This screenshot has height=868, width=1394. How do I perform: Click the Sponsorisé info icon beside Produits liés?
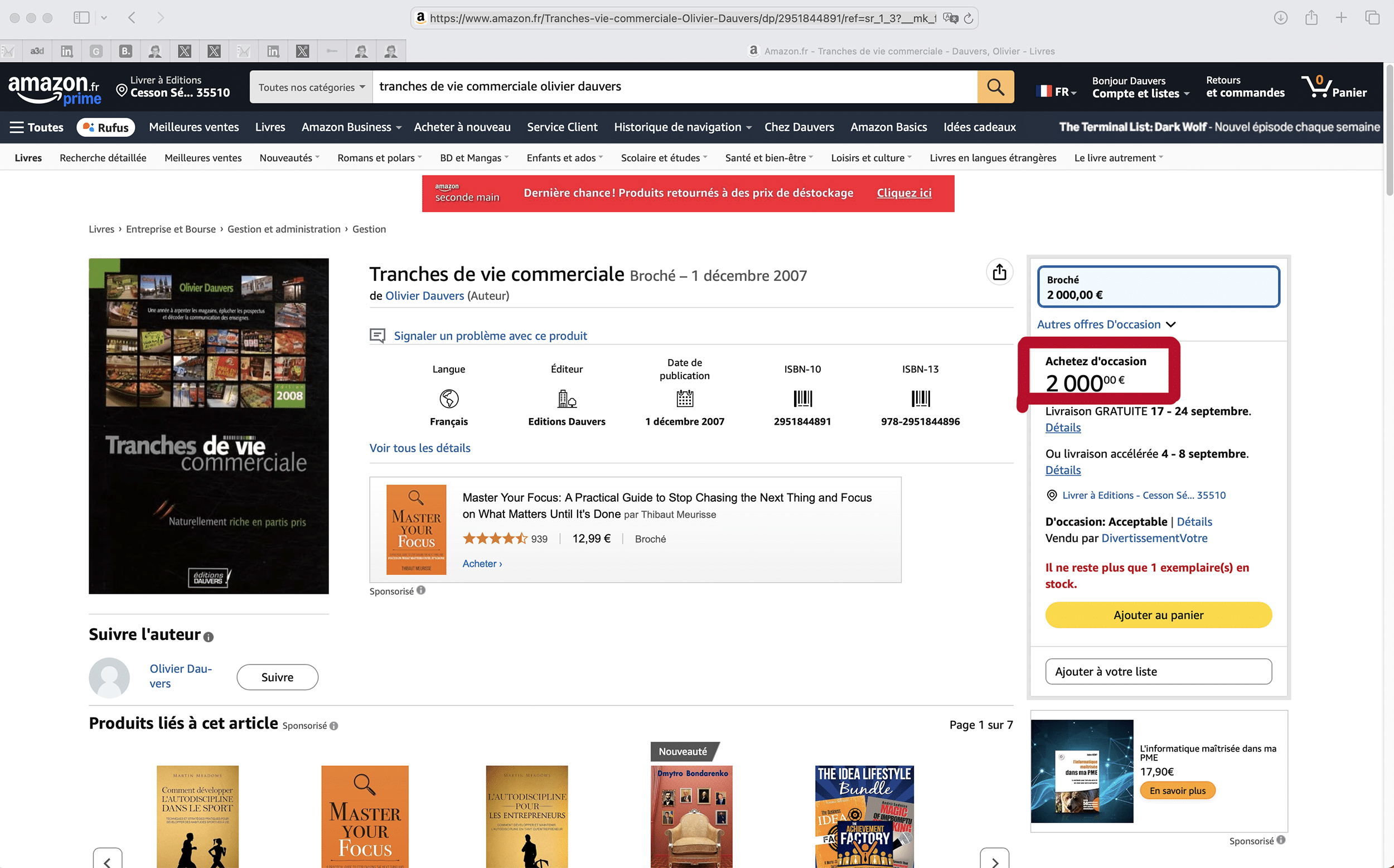click(x=334, y=726)
